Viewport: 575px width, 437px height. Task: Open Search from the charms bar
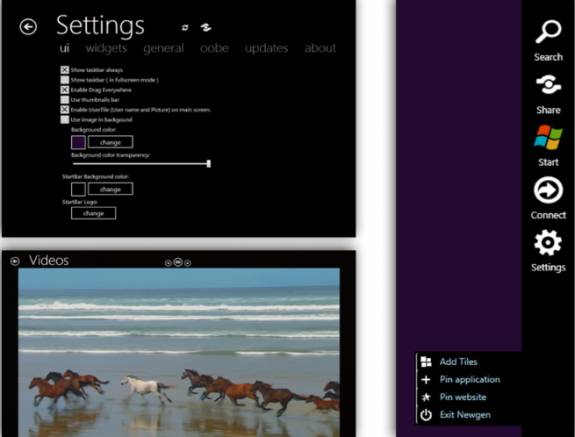tap(548, 40)
